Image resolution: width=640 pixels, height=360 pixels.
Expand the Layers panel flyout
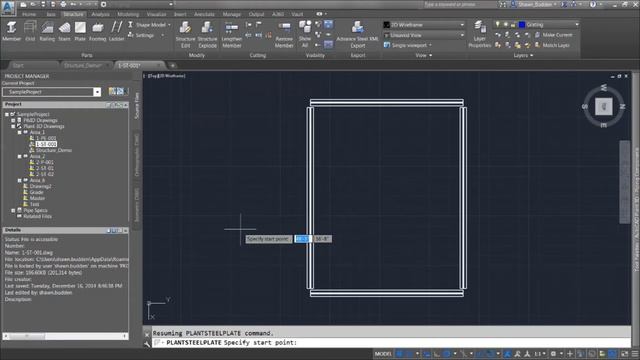pos(524,56)
